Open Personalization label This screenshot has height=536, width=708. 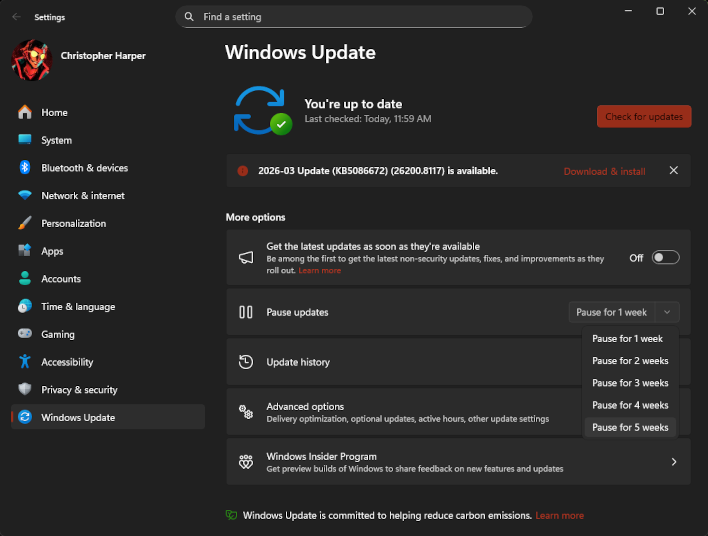tap(74, 223)
